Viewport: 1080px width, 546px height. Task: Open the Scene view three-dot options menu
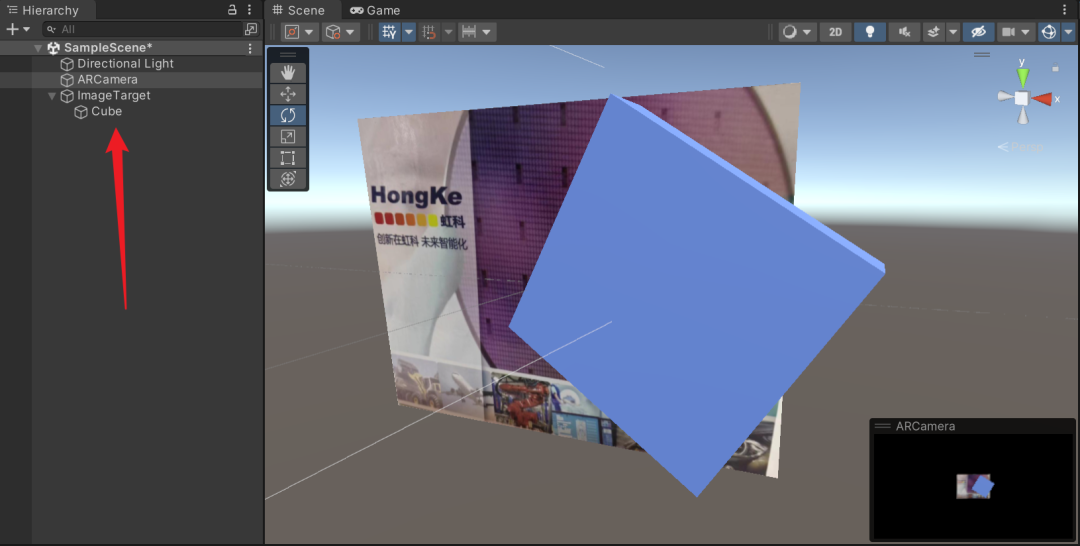(x=1065, y=10)
